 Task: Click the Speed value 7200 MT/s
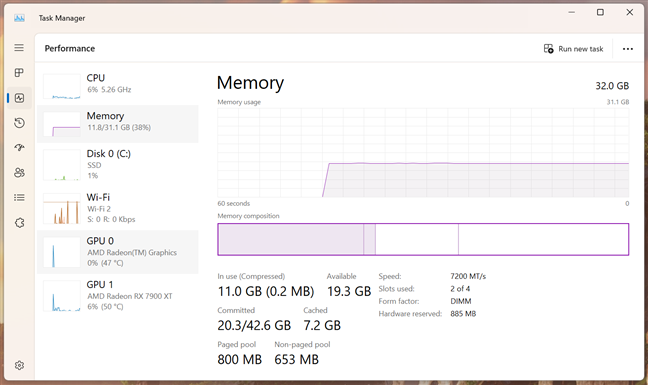tap(468, 276)
